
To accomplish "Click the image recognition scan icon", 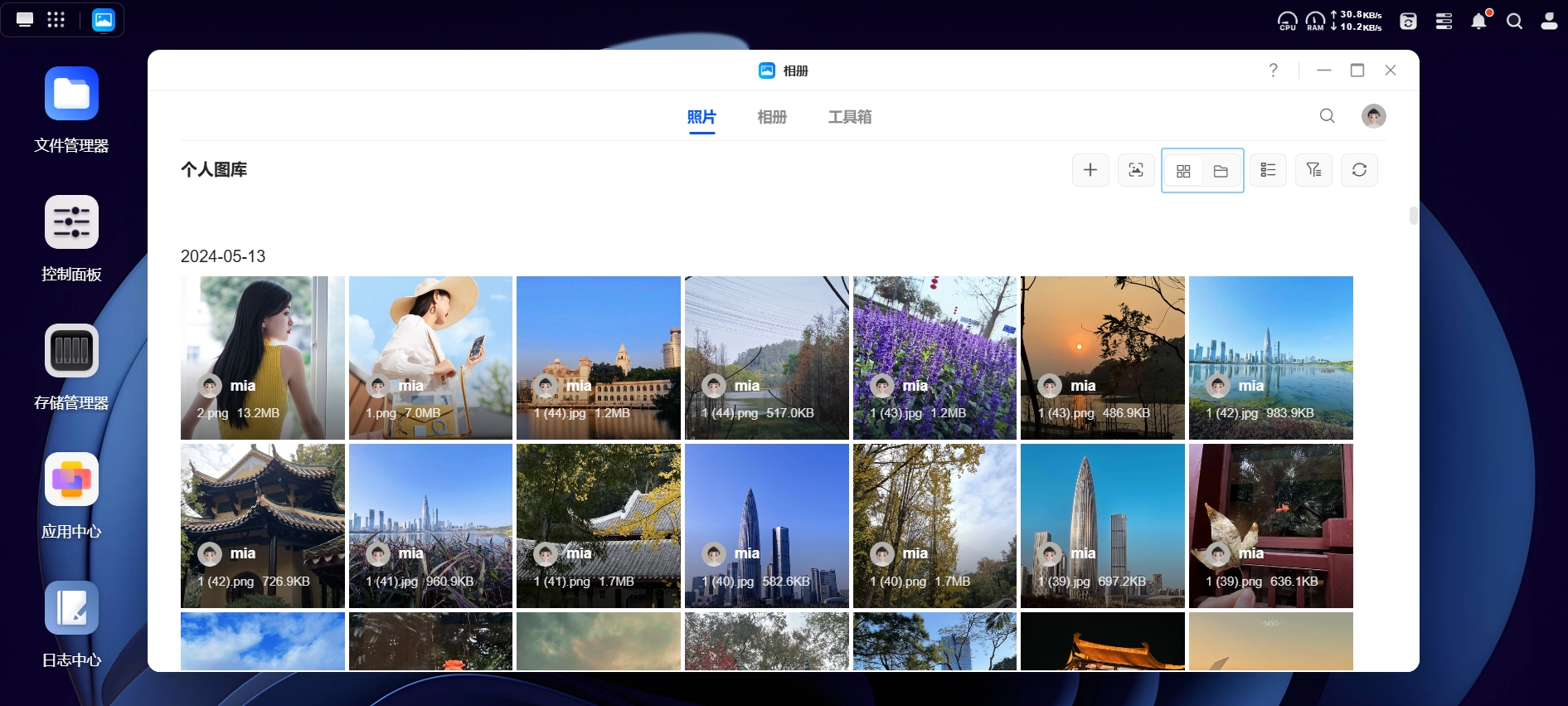I will click(1136, 170).
